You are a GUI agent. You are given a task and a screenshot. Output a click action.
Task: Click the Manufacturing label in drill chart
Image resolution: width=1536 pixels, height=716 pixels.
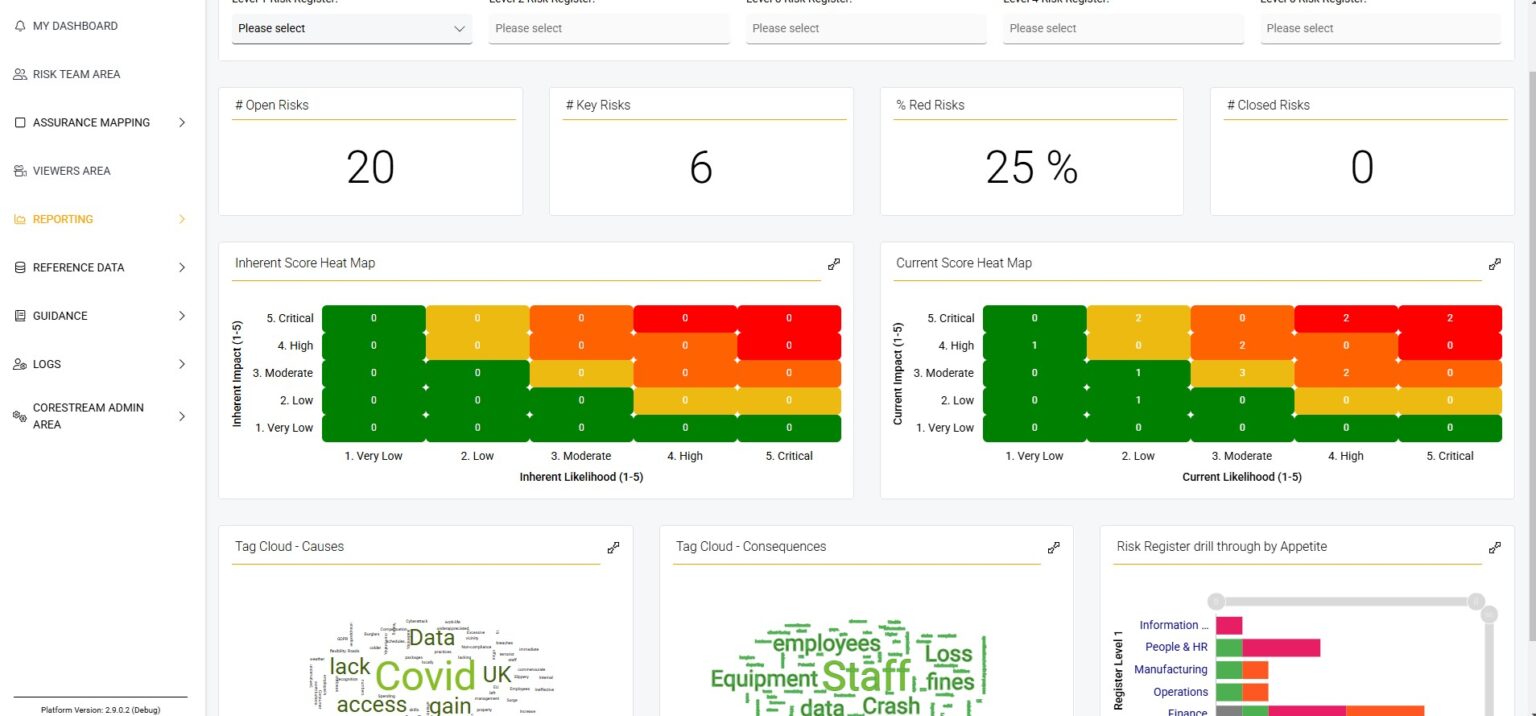1170,669
